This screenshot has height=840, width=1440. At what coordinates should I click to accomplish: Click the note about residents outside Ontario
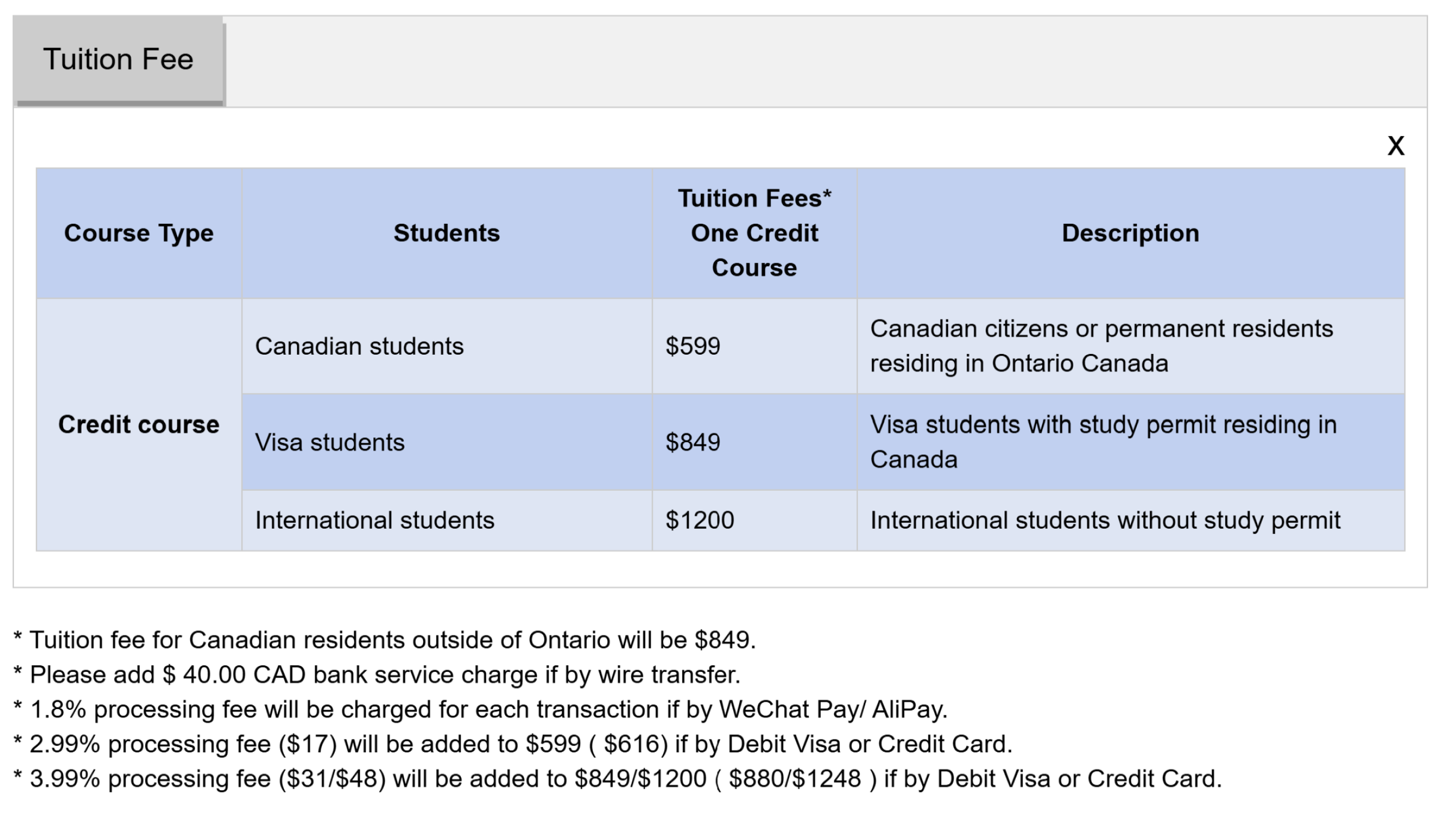pyautogui.click(x=392, y=640)
